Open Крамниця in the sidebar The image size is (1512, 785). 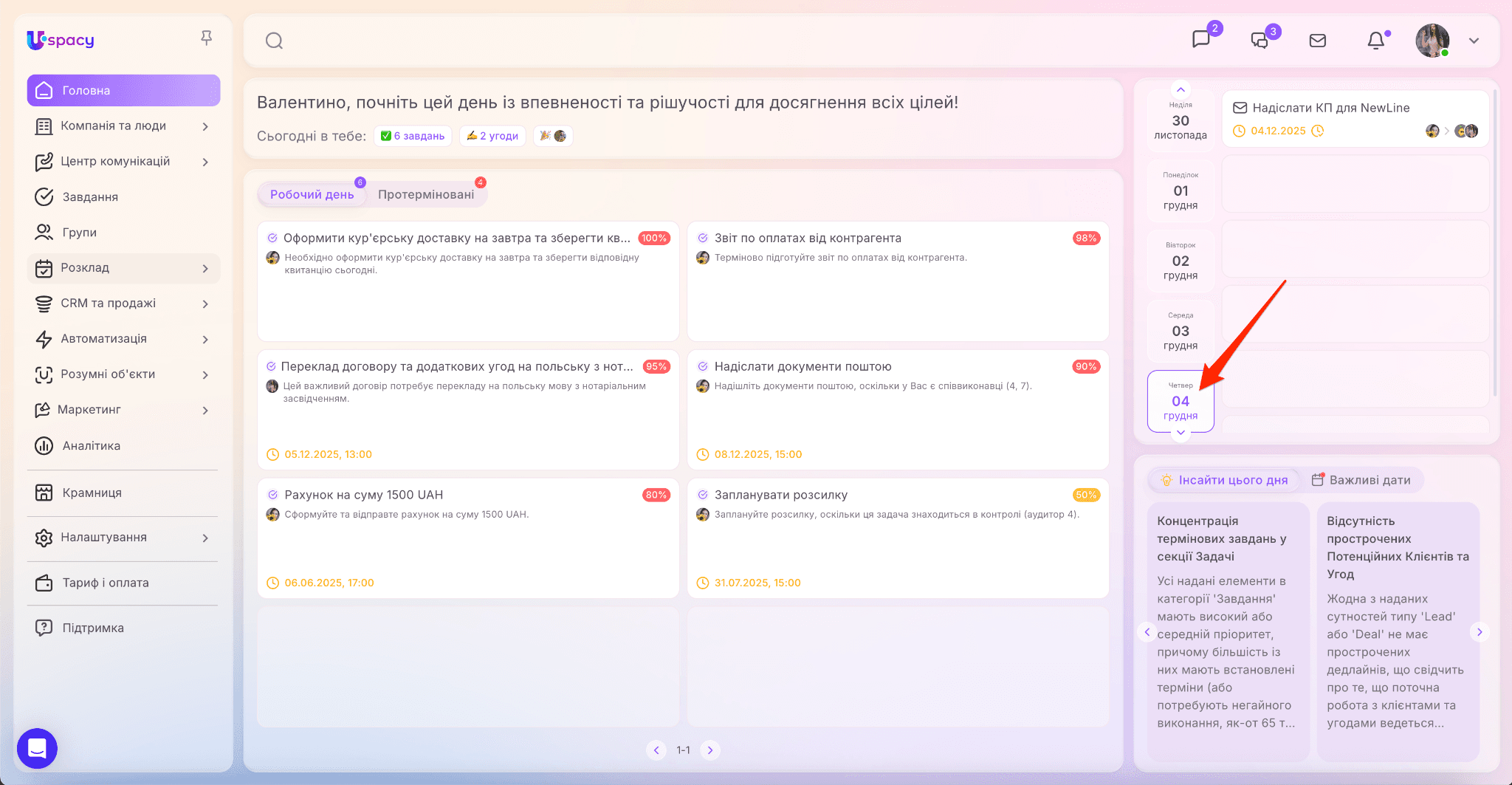click(x=123, y=493)
